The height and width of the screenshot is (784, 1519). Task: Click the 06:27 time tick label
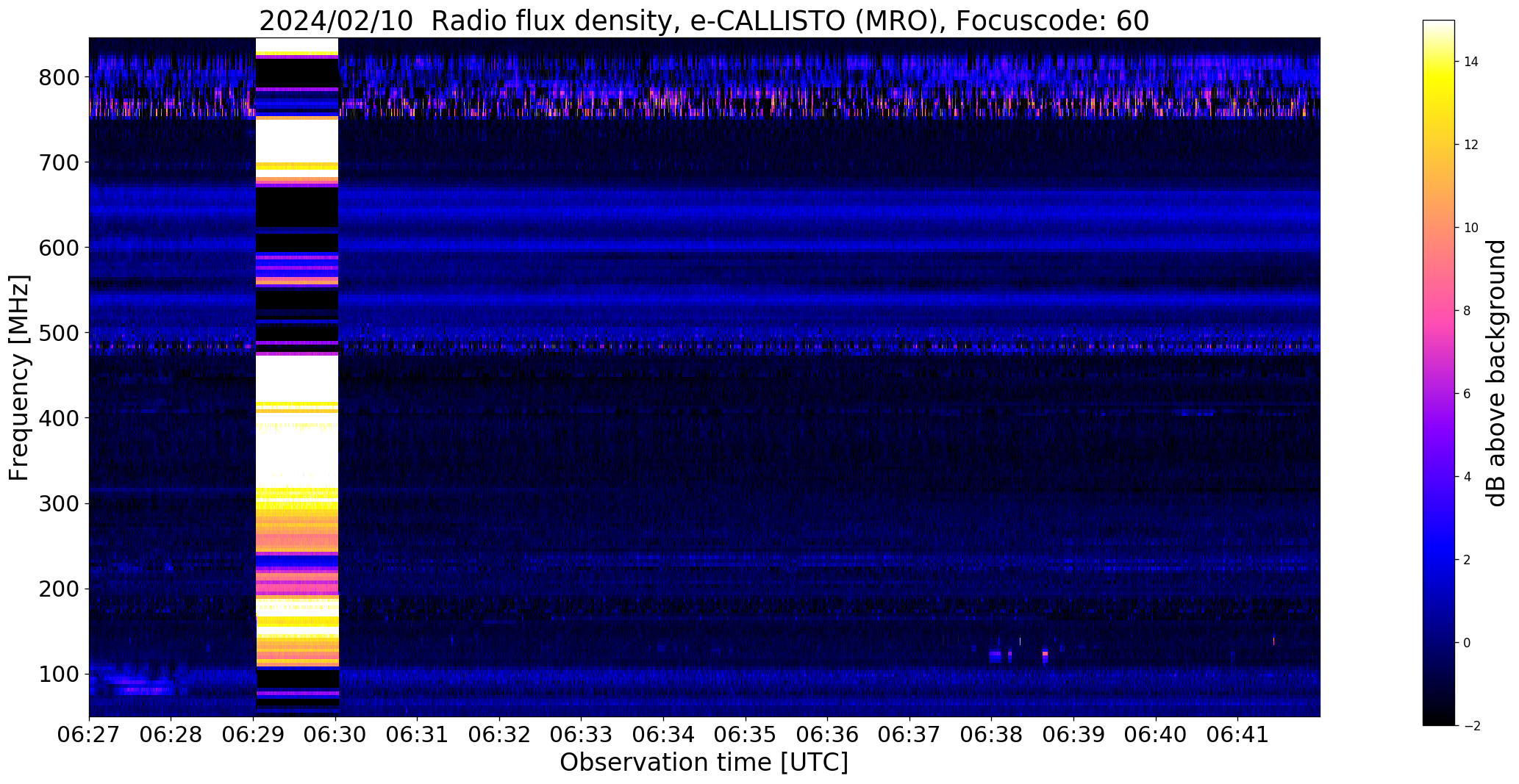(89, 735)
